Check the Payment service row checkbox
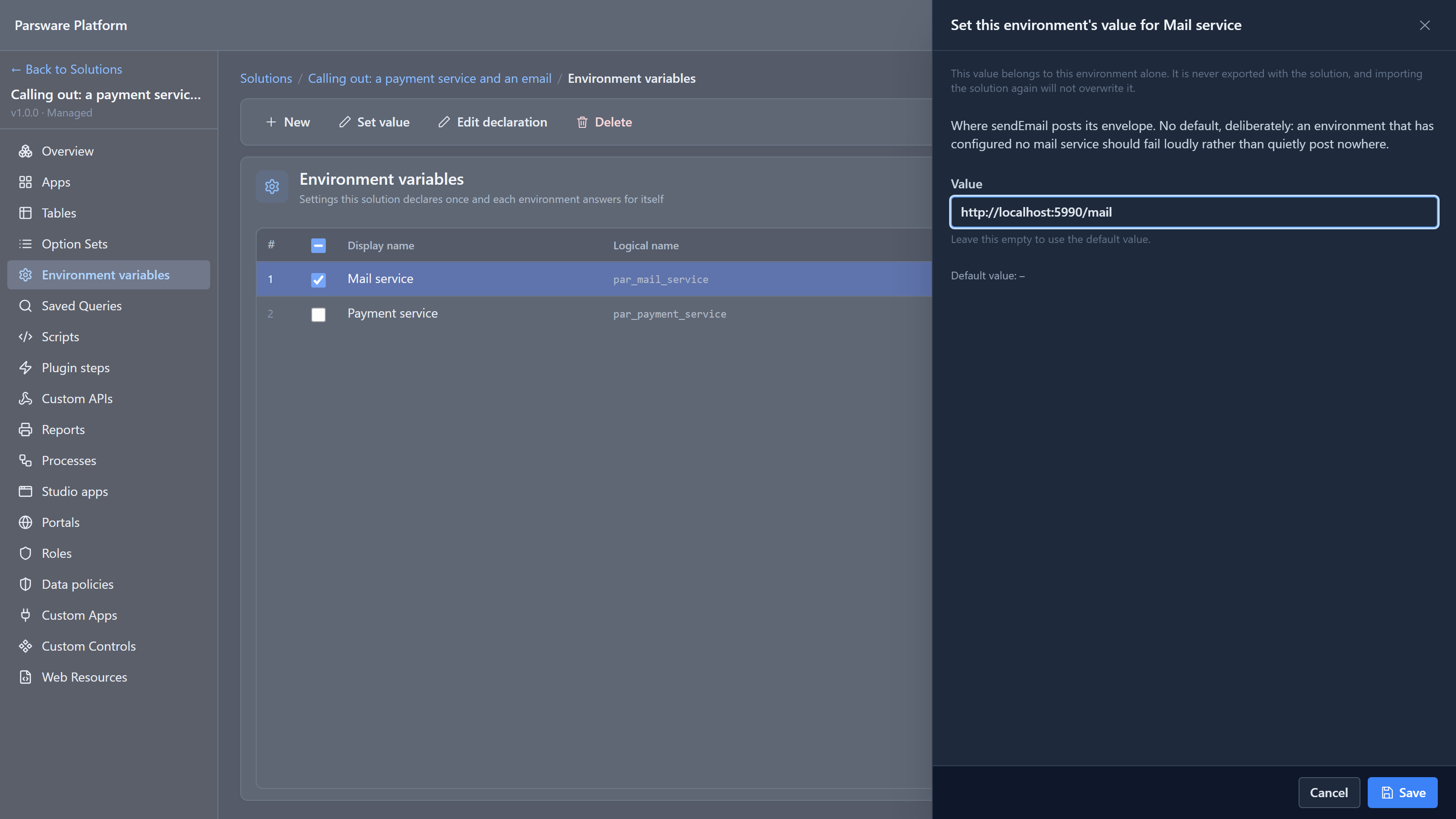 318,314
